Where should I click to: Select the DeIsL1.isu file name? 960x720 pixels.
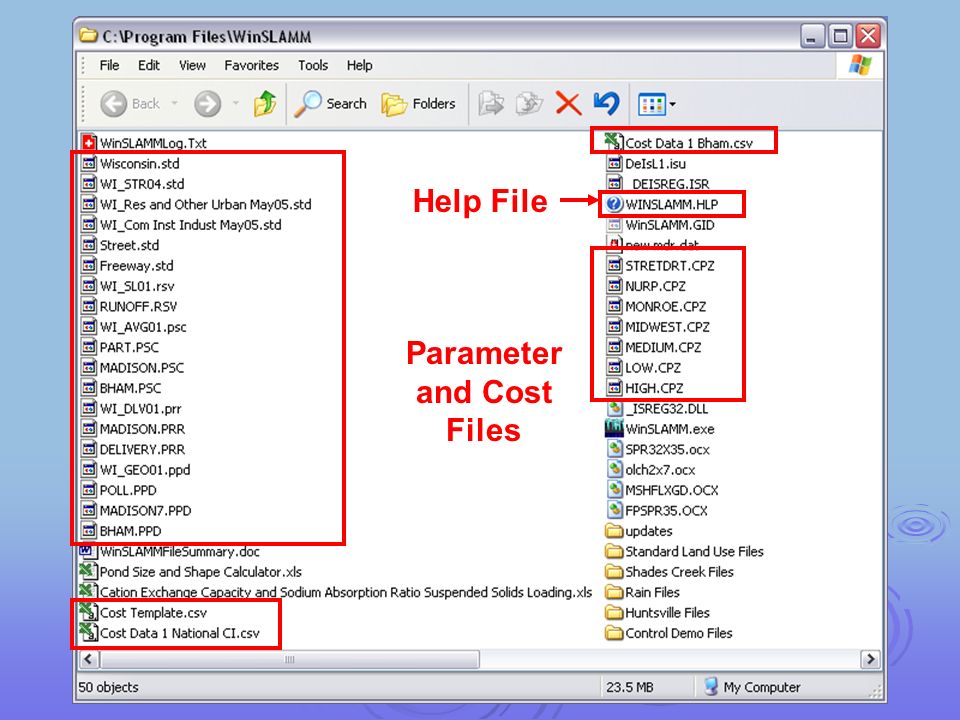pyautogui.click(x=655, y=163)
